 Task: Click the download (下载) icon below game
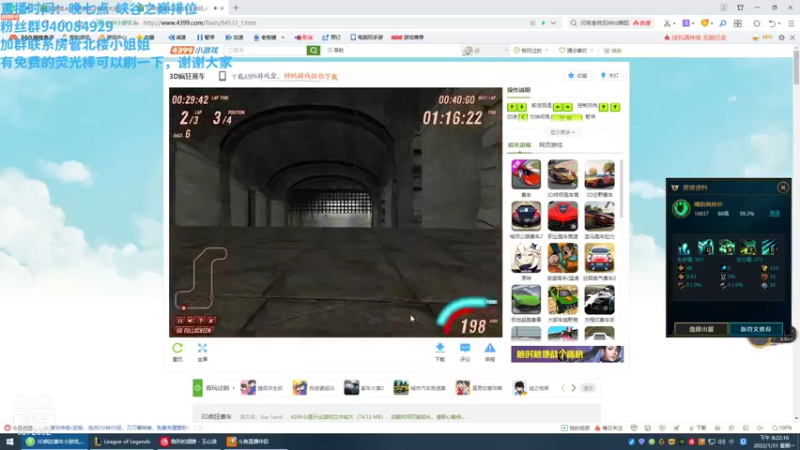pyautogui.click(x=440, y=348)
